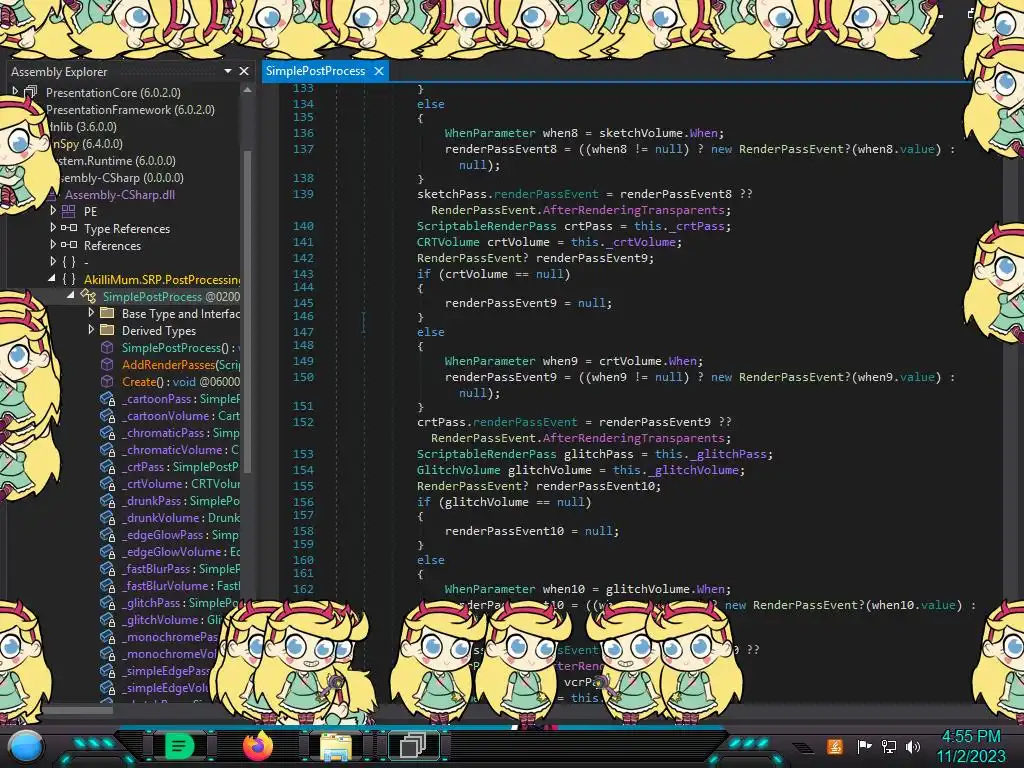1024x768 pixels.
Task: Expand the Type References node
Action: coord(54,228)
